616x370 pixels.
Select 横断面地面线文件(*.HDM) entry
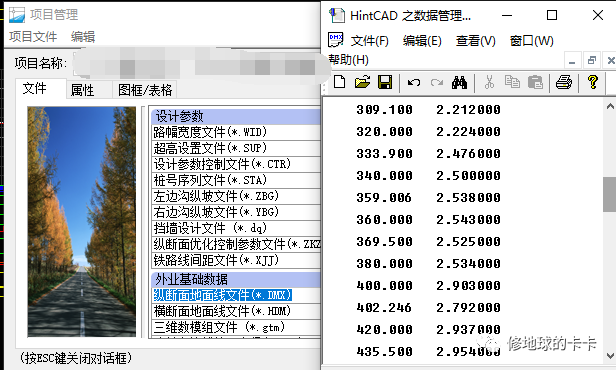236,311
